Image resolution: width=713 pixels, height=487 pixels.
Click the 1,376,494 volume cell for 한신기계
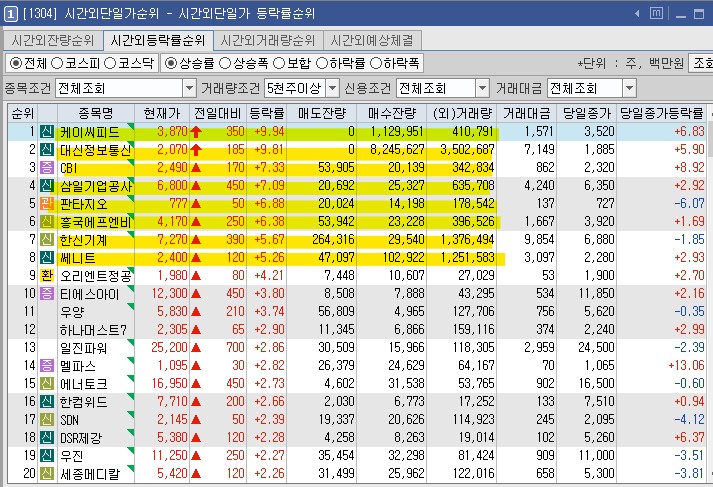(x=467, y=240)
